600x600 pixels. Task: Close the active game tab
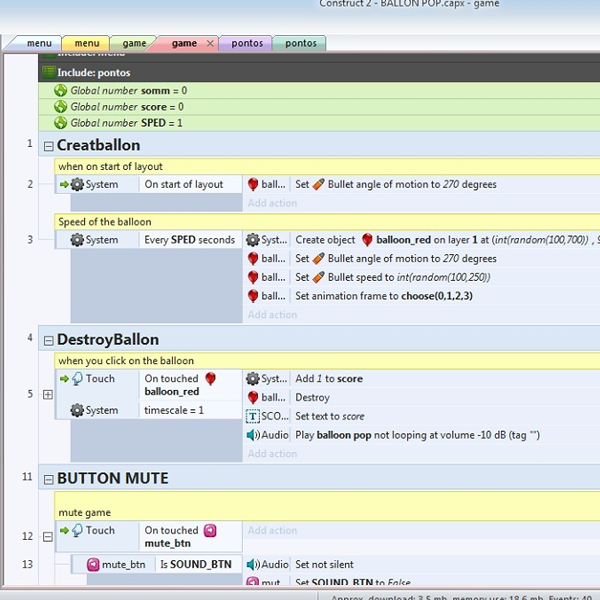pos(210,43)
